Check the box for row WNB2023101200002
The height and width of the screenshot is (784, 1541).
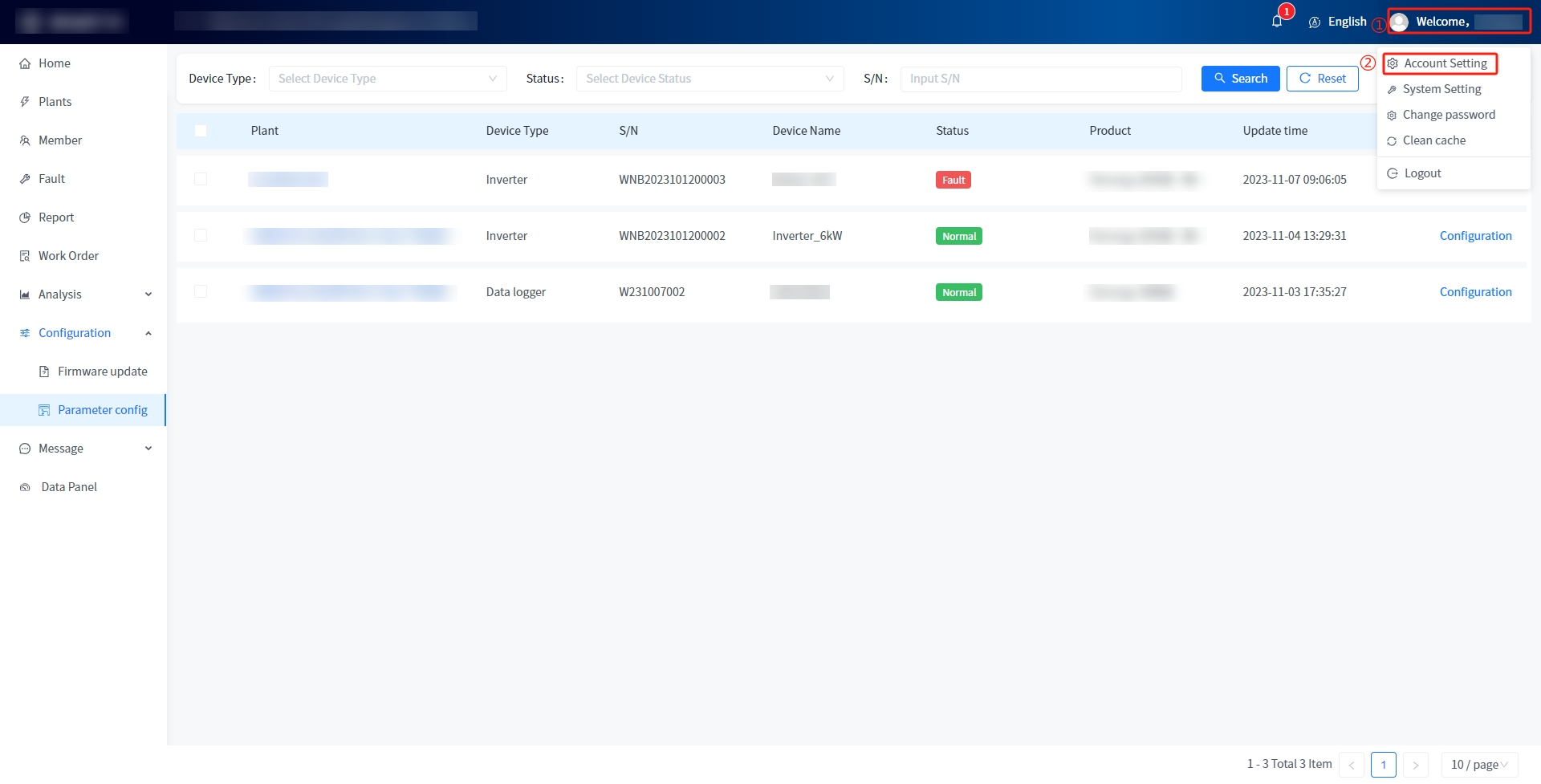click(201, 235)
